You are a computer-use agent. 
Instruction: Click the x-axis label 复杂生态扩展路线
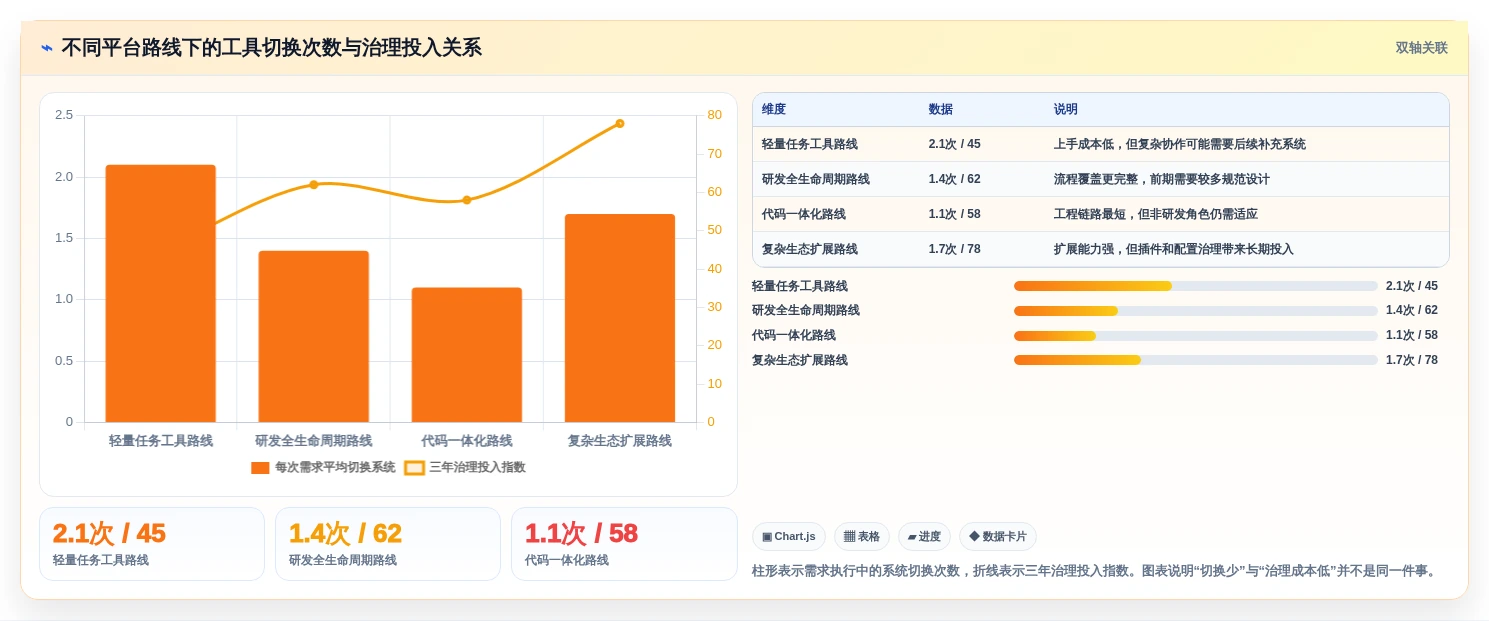(x=620, y=441)
